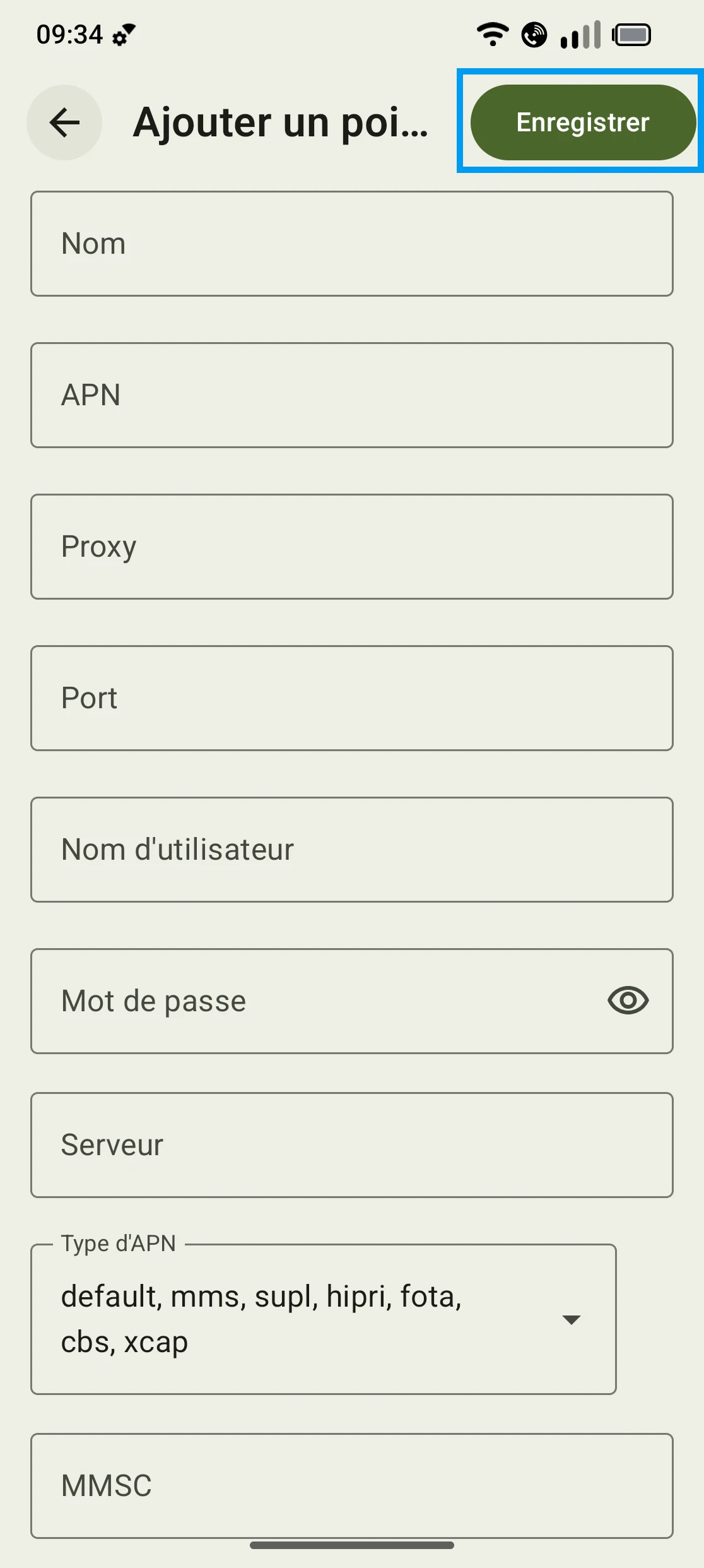Tap the Wi-Fi calling status icon

click(x=534, y=35)
